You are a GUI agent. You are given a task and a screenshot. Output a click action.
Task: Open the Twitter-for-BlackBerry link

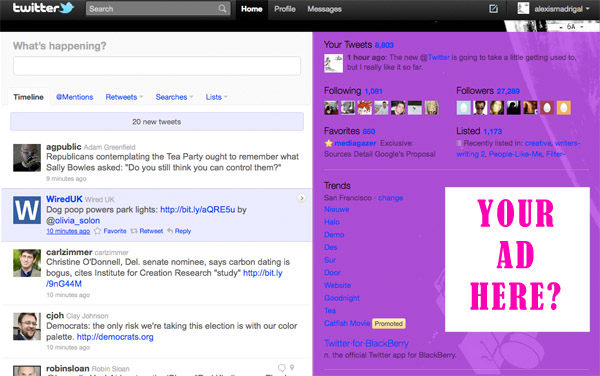[x=366, y=343]
